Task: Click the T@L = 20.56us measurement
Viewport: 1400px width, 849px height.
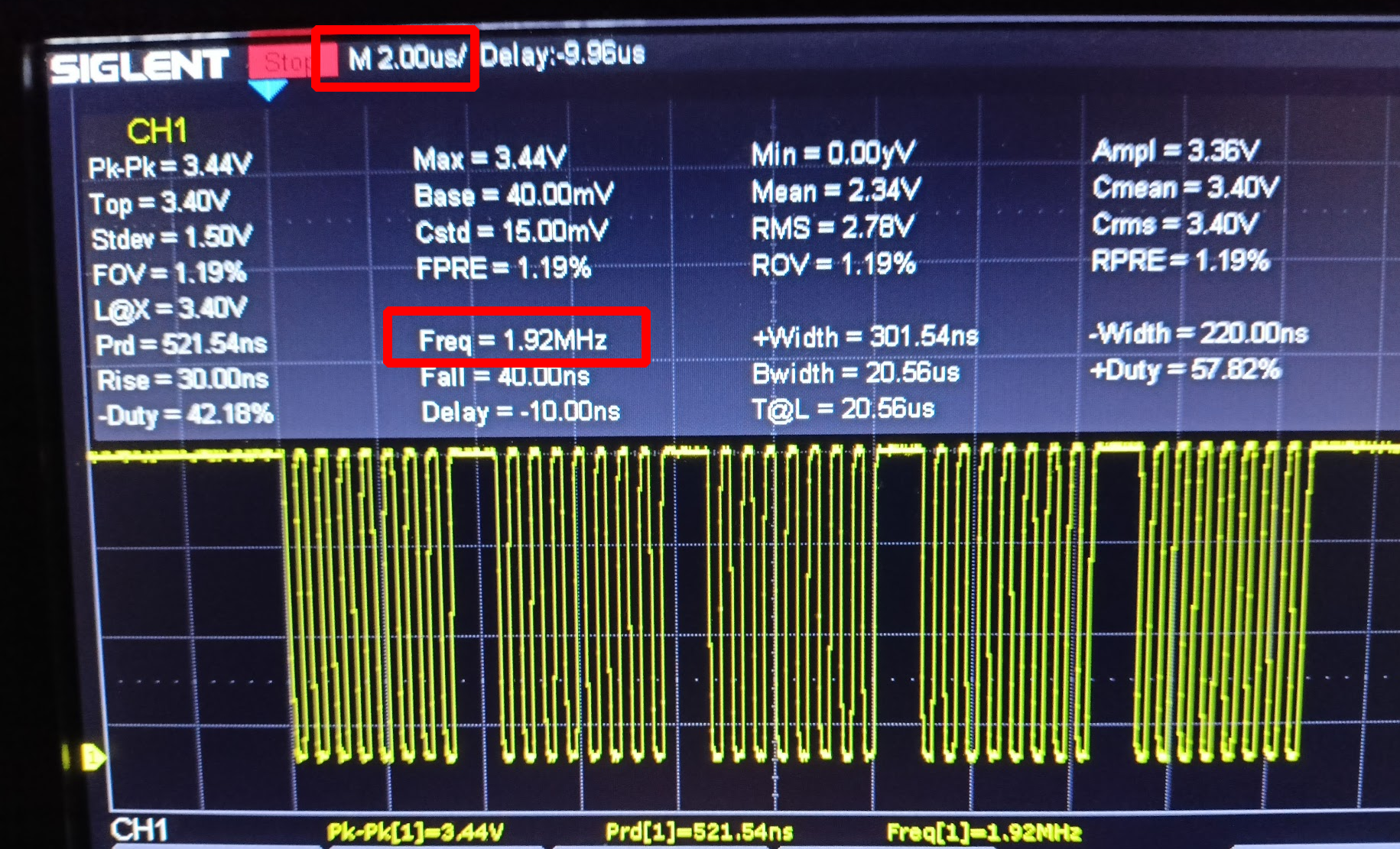Action: pyautogui.click(x=843, y=410)
